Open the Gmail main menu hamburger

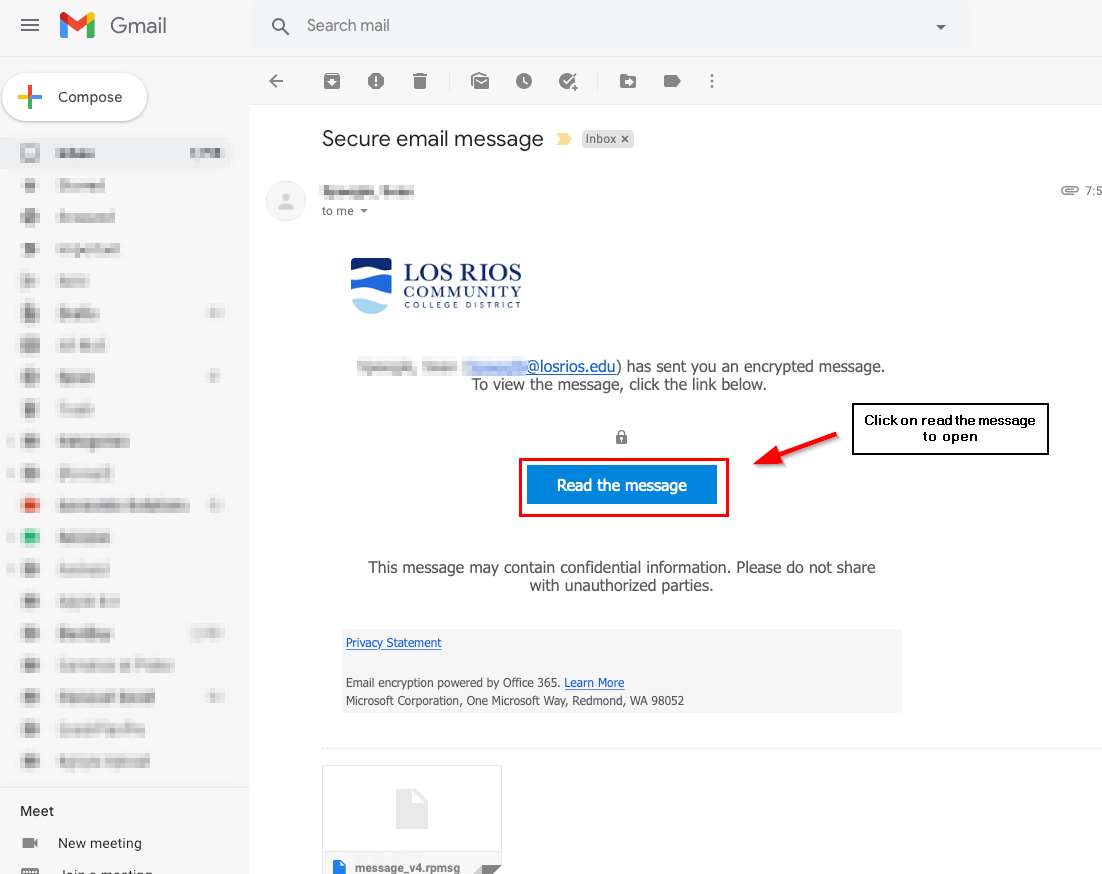tap(30, 26)
